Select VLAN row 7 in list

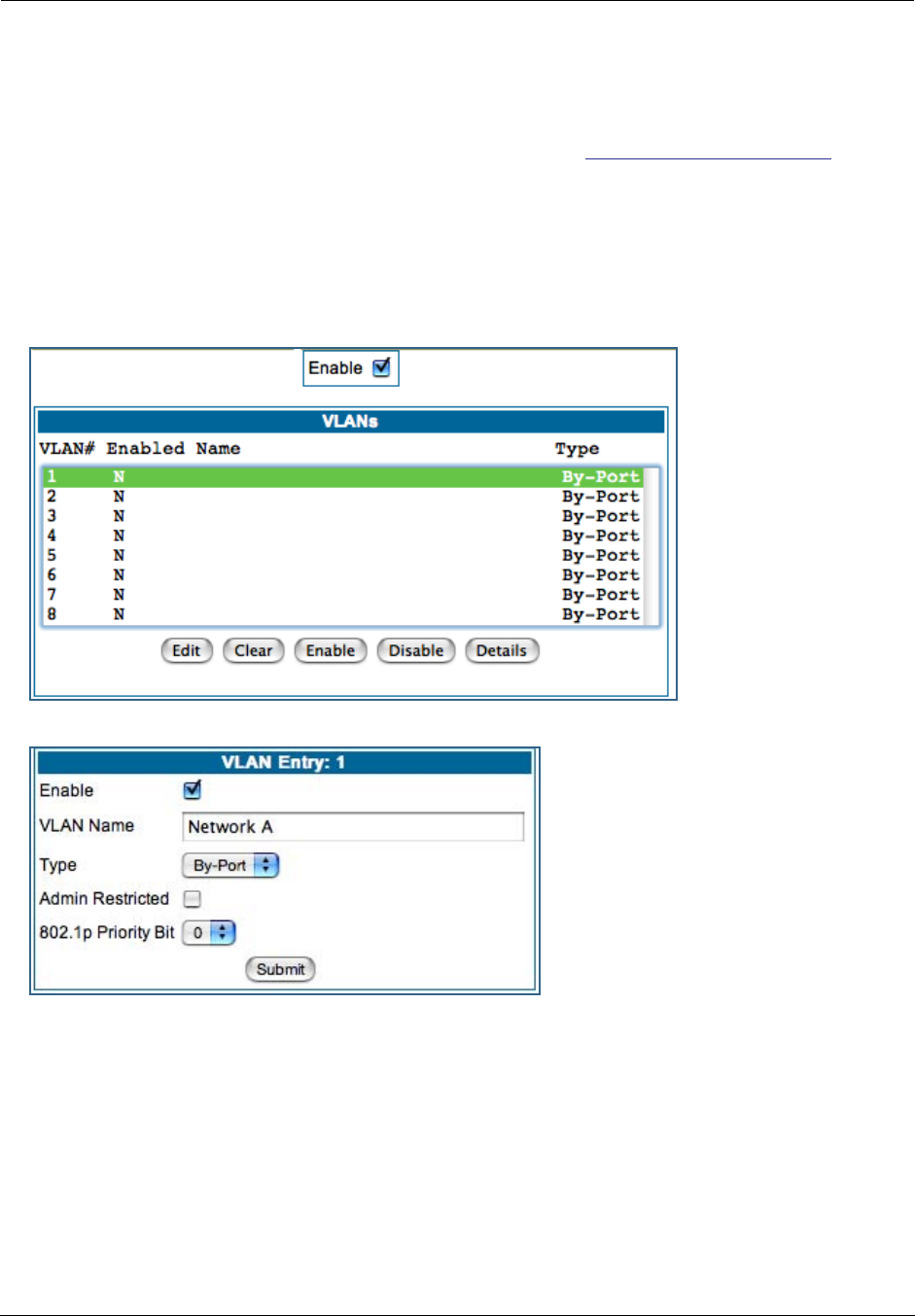[x=343, y=594]
